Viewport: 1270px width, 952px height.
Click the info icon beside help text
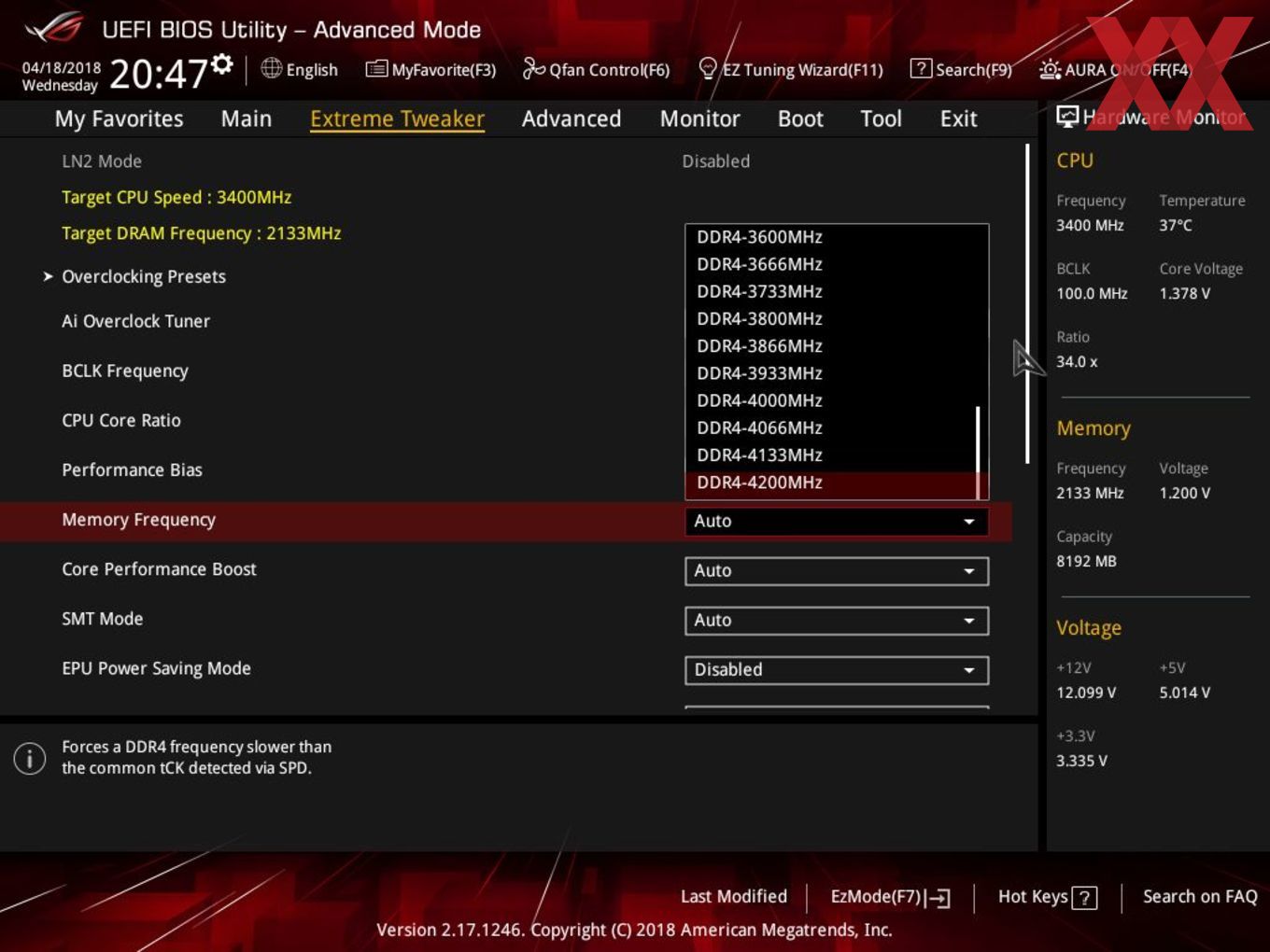(30, 758)
